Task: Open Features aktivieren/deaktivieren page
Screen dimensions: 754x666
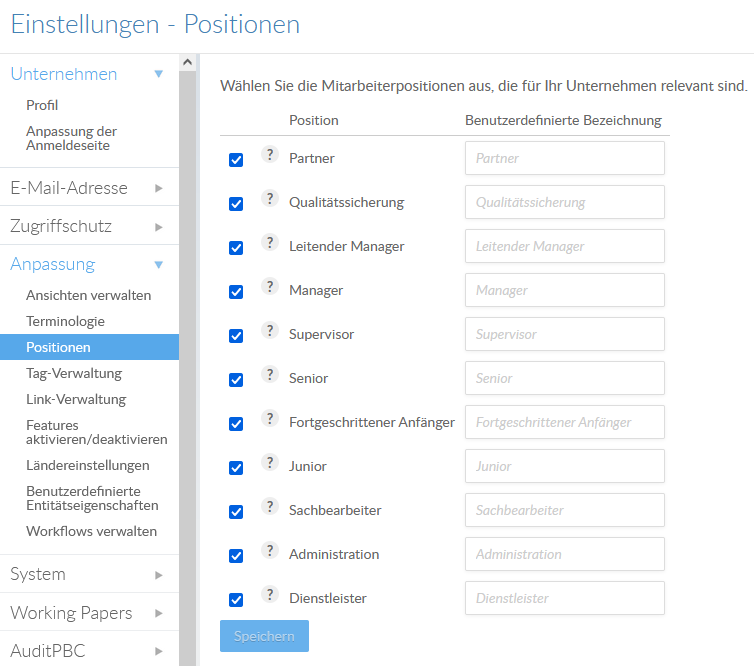Action: [x=97, y=432]
